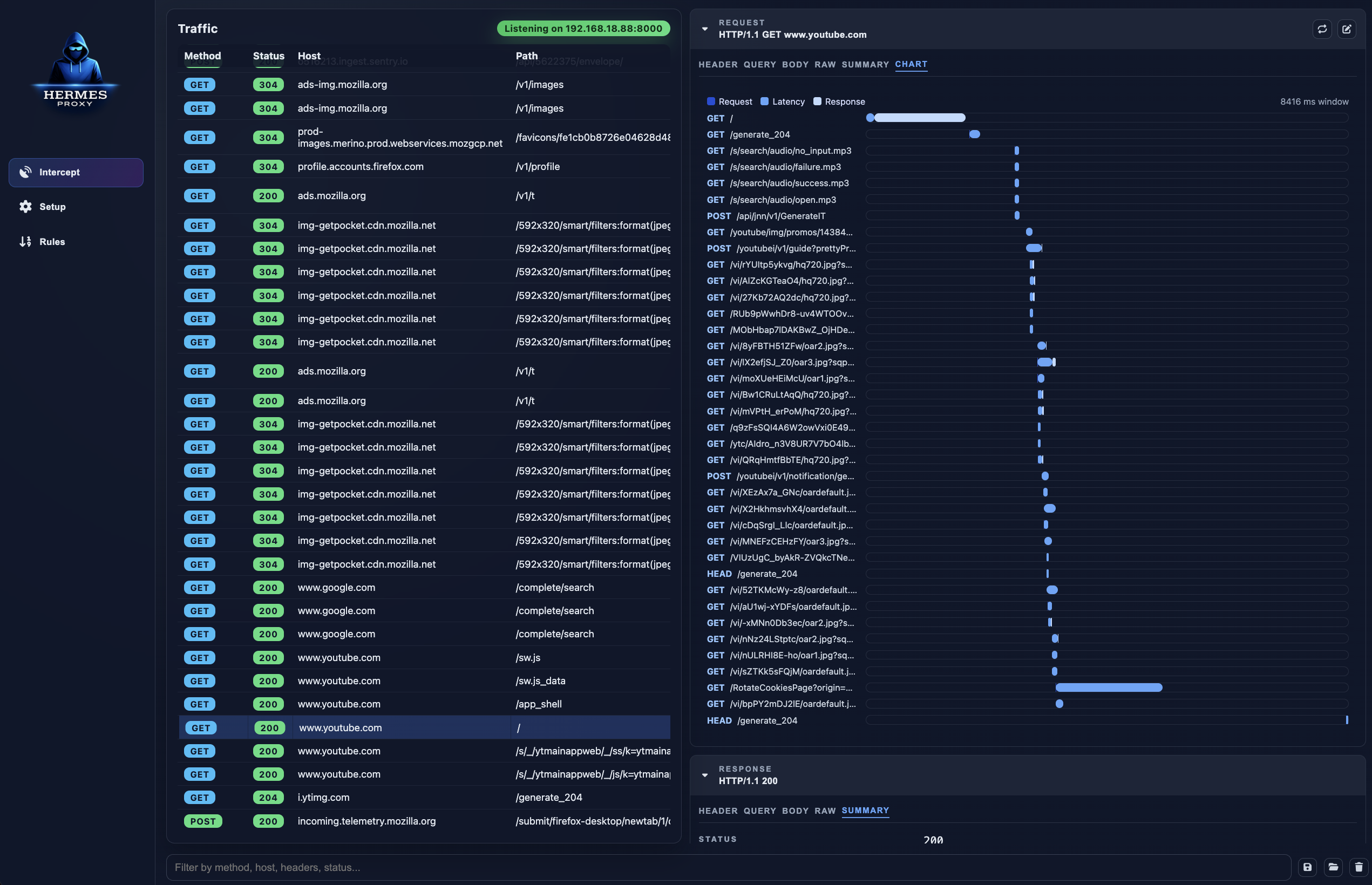Open the request QUERY tab

[760, 64]
